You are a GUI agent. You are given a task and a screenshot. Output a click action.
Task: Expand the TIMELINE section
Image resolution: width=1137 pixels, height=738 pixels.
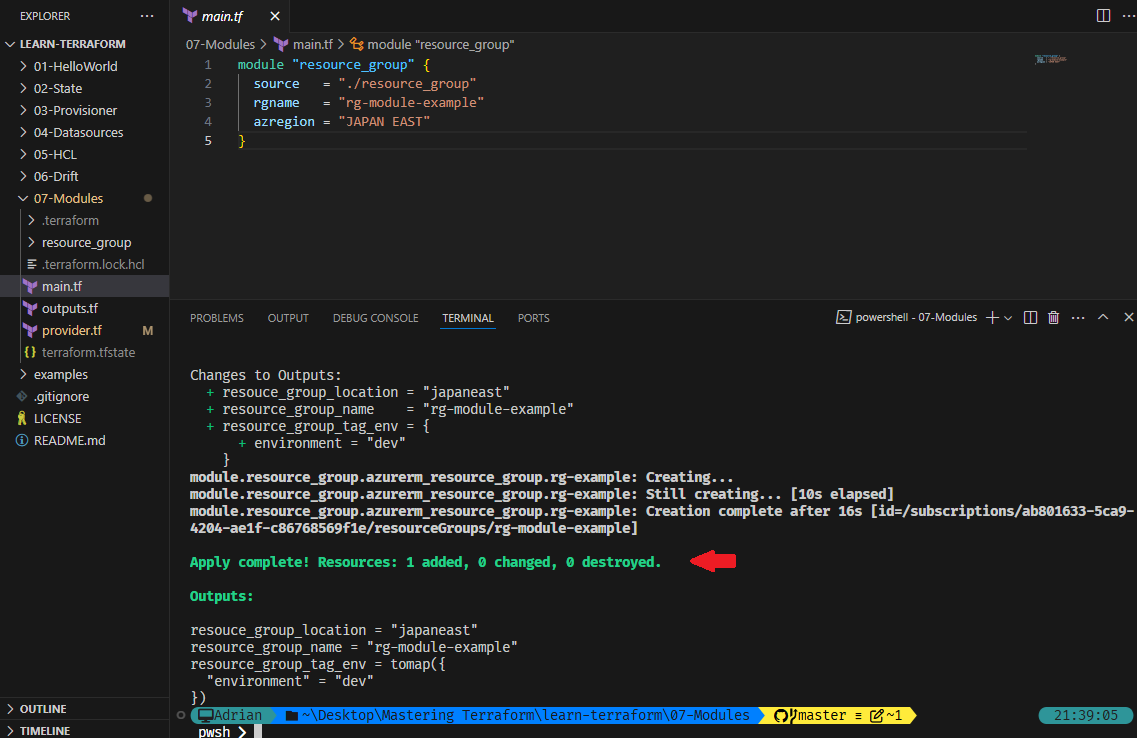[84, 730]
